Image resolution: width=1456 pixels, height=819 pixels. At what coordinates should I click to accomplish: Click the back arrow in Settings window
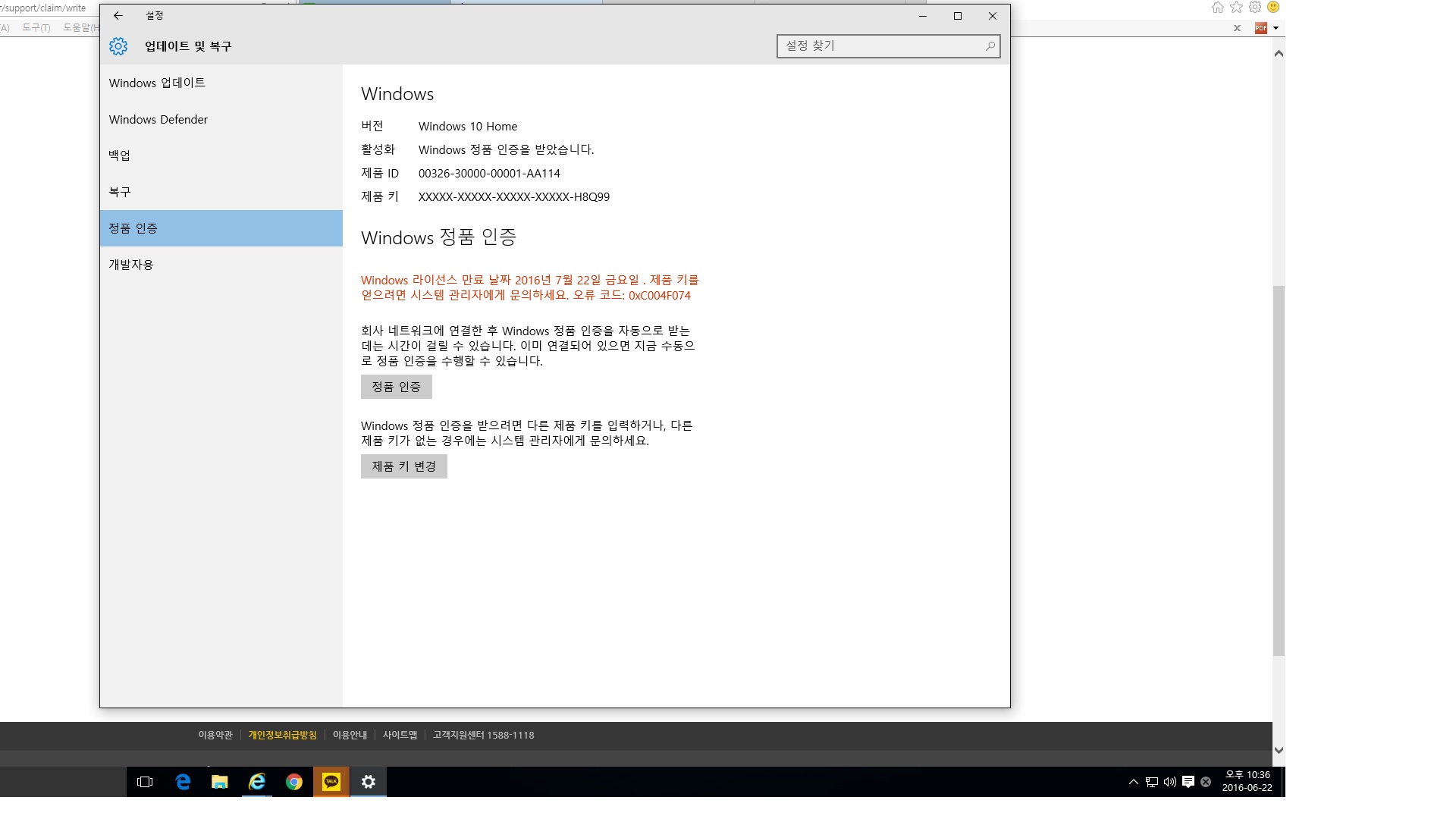(118, 15)
